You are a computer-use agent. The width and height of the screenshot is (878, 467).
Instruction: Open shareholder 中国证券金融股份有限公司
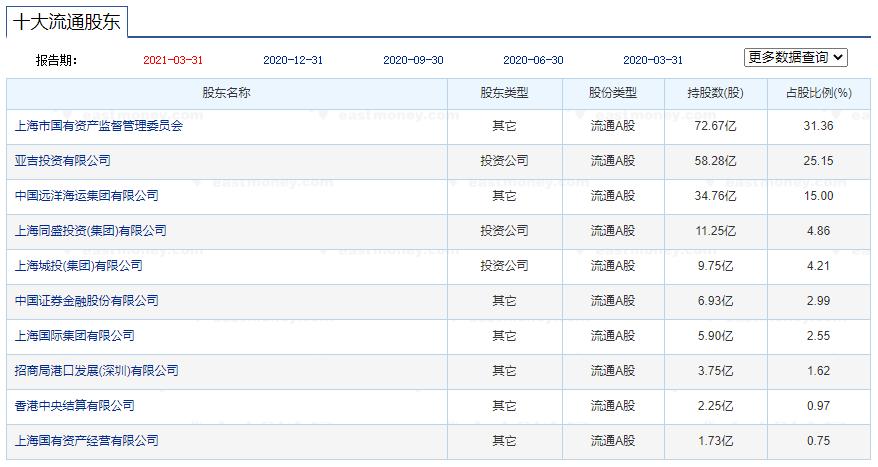coord(87,301)
